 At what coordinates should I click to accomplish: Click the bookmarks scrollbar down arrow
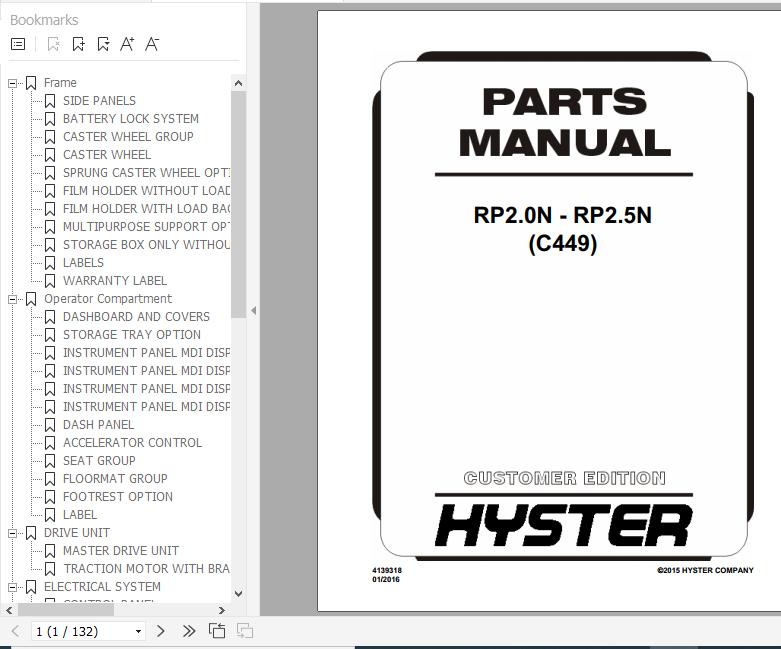point(238,594)
